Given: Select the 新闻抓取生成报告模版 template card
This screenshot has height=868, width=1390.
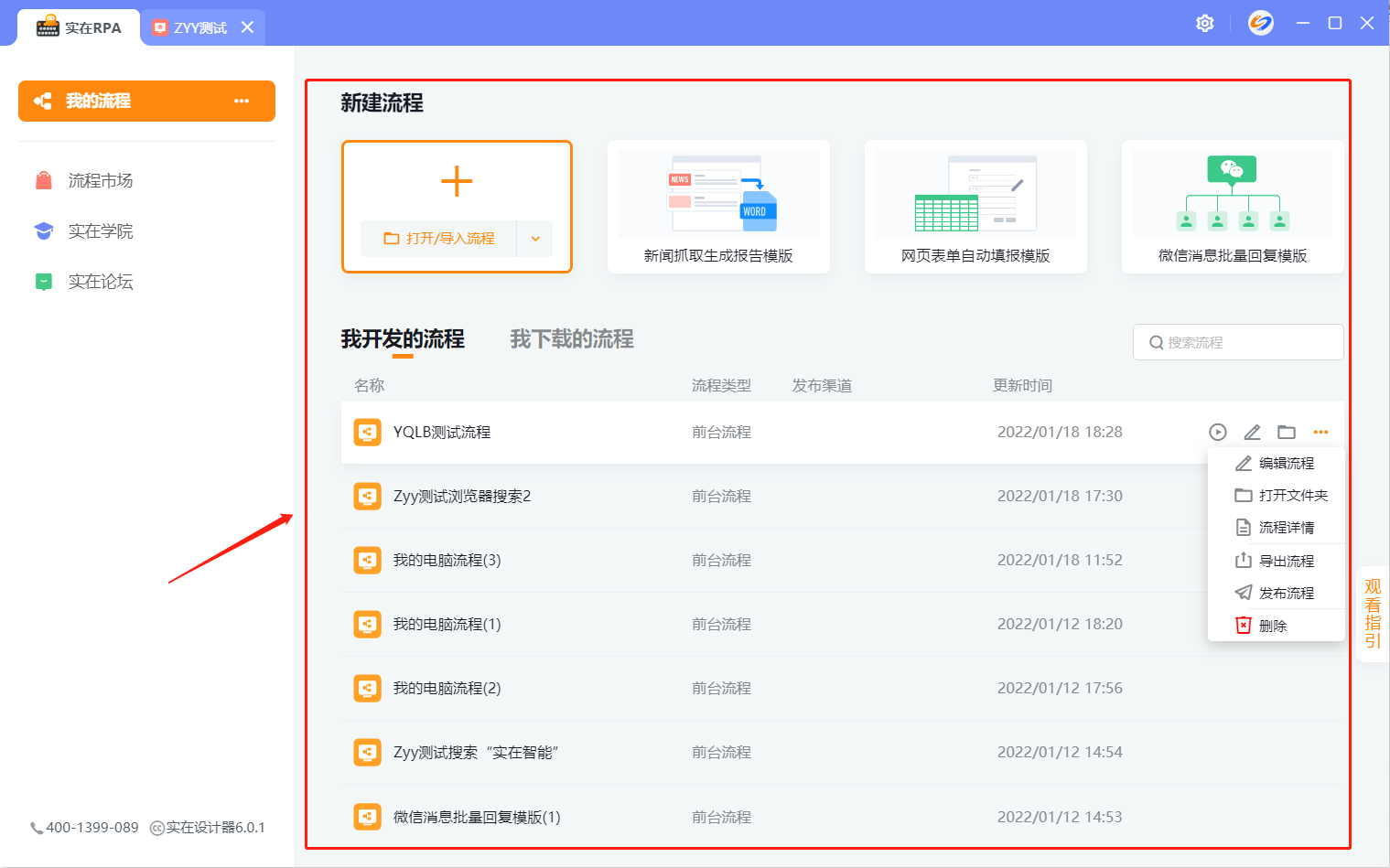Looking at the screenshot, I should click(x=718, y=207).
